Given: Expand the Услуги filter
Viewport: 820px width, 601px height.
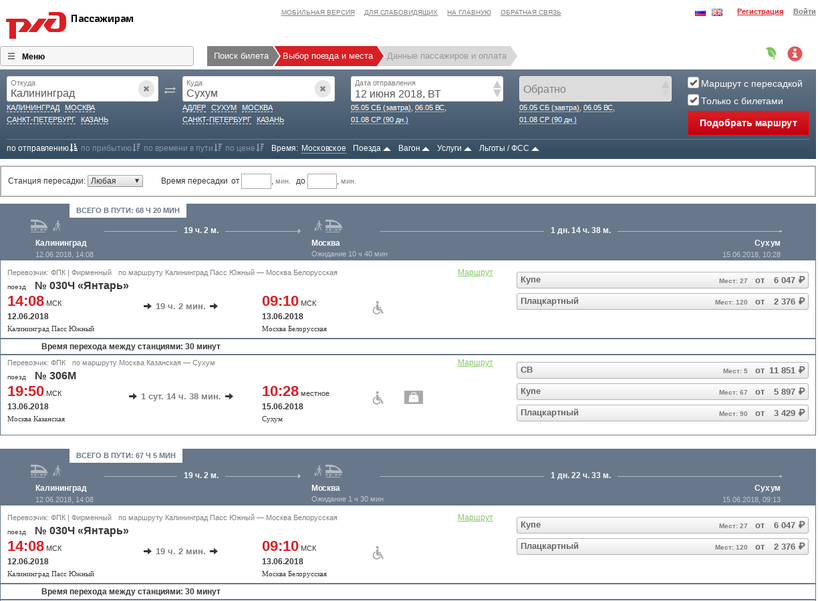Looking at the screenshot, I should 454,148.
